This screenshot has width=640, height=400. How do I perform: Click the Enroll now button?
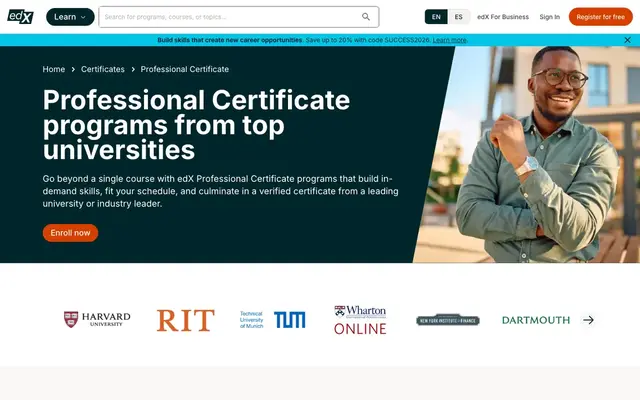point(70,233)
